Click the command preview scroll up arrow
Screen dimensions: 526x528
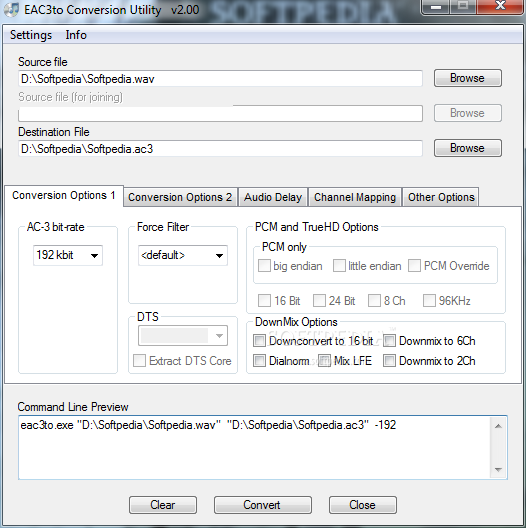[498, 426]
